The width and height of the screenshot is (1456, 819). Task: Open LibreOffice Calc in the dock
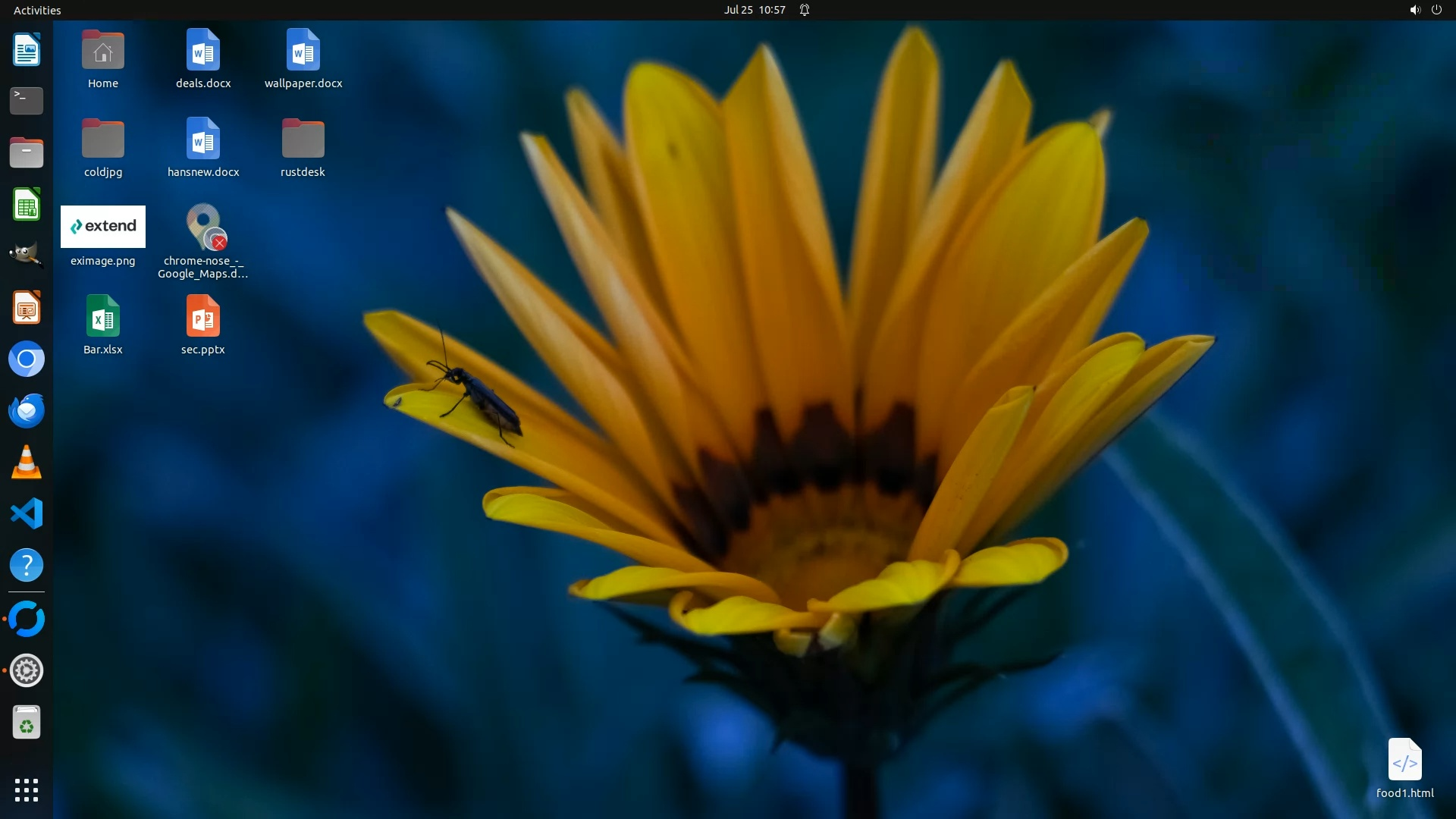click(27, 205)
